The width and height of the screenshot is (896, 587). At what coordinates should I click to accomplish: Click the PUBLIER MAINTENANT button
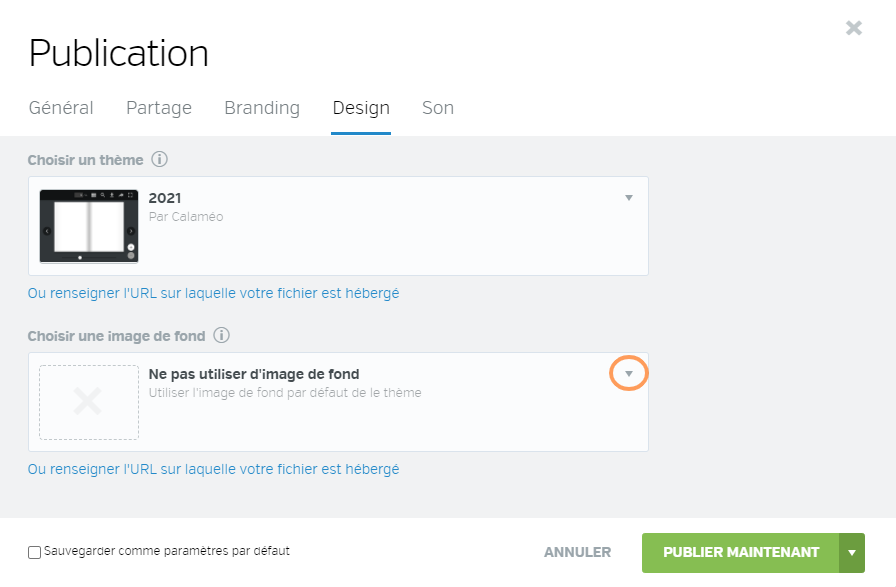[x=741, y=553]
